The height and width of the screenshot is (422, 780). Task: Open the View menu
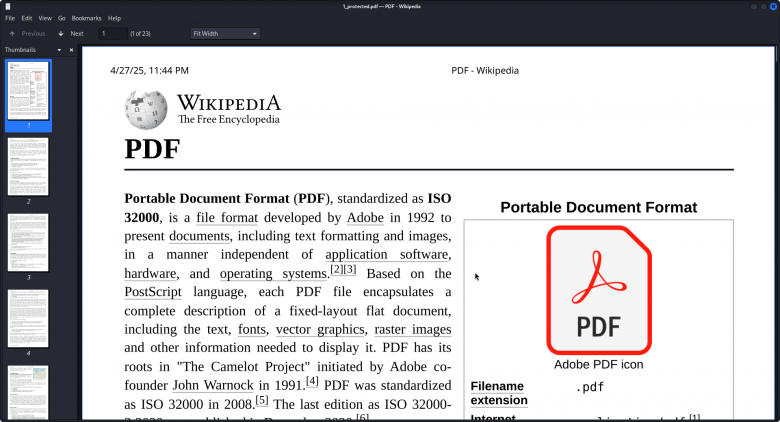45,18
